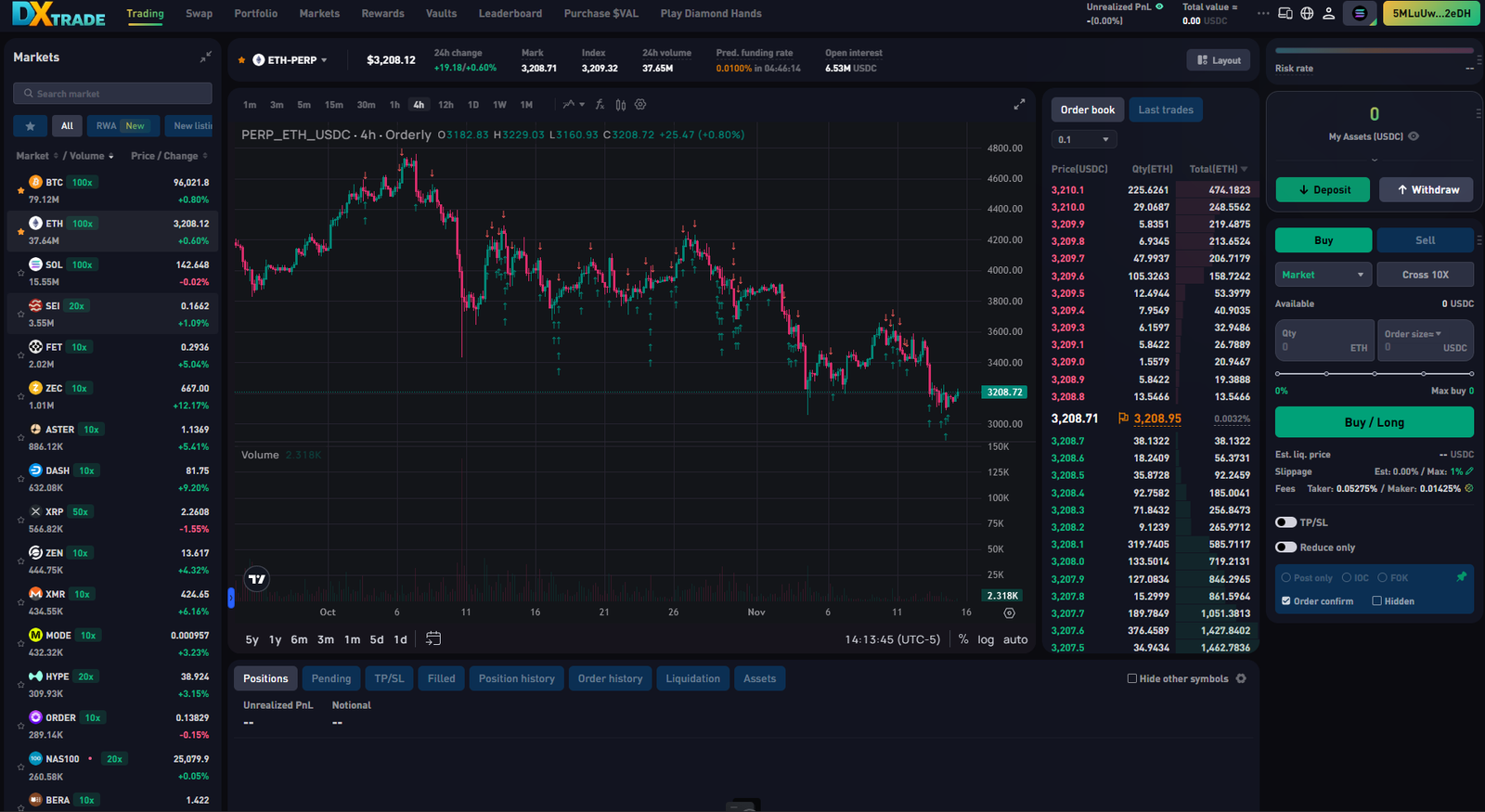1485x812 pixels.
Task: Open the go-to-date calendar icon
Action: pos(433,638)
